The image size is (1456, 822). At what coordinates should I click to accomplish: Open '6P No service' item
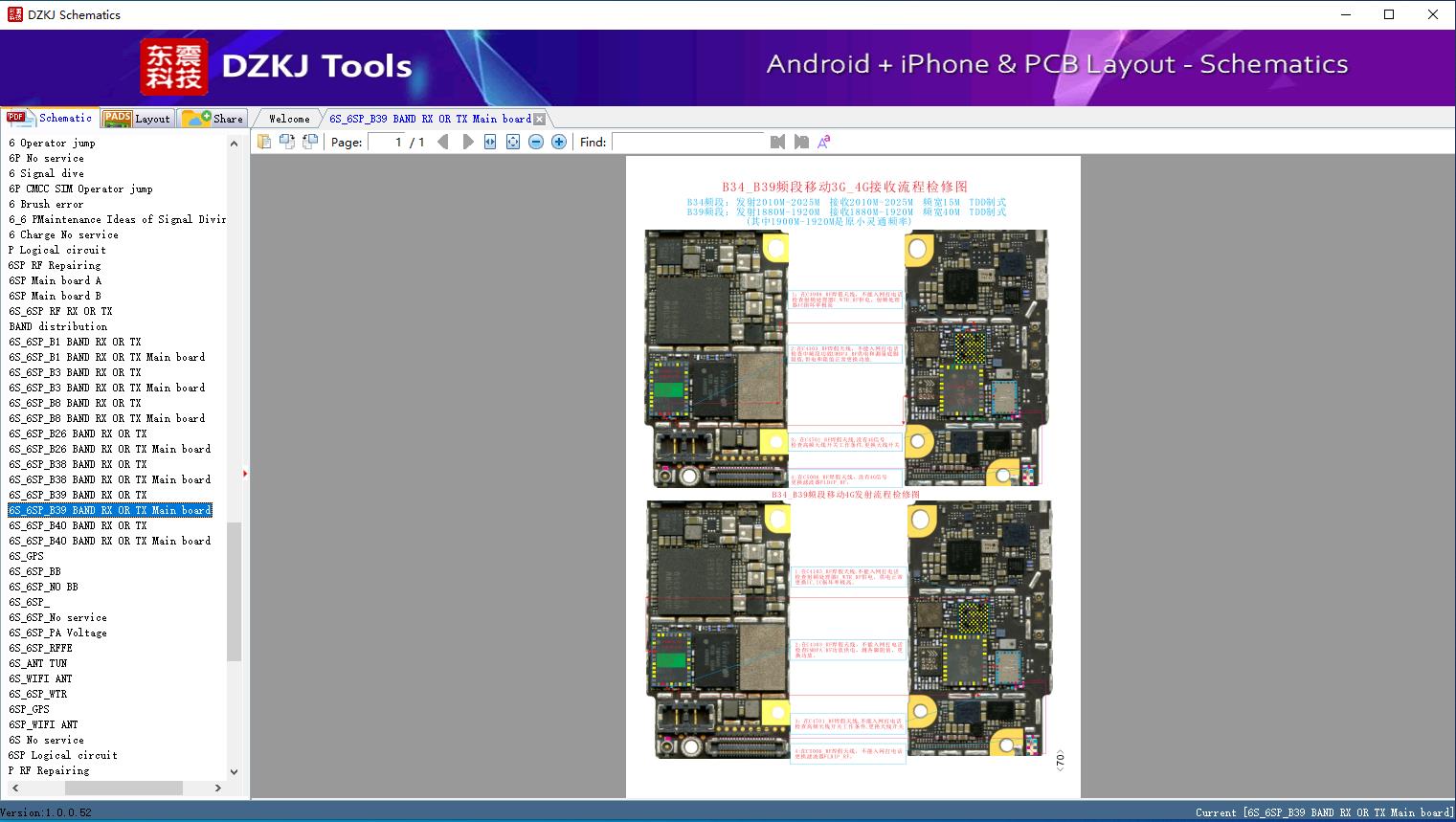pyautogui.click(x=46, y=158)
